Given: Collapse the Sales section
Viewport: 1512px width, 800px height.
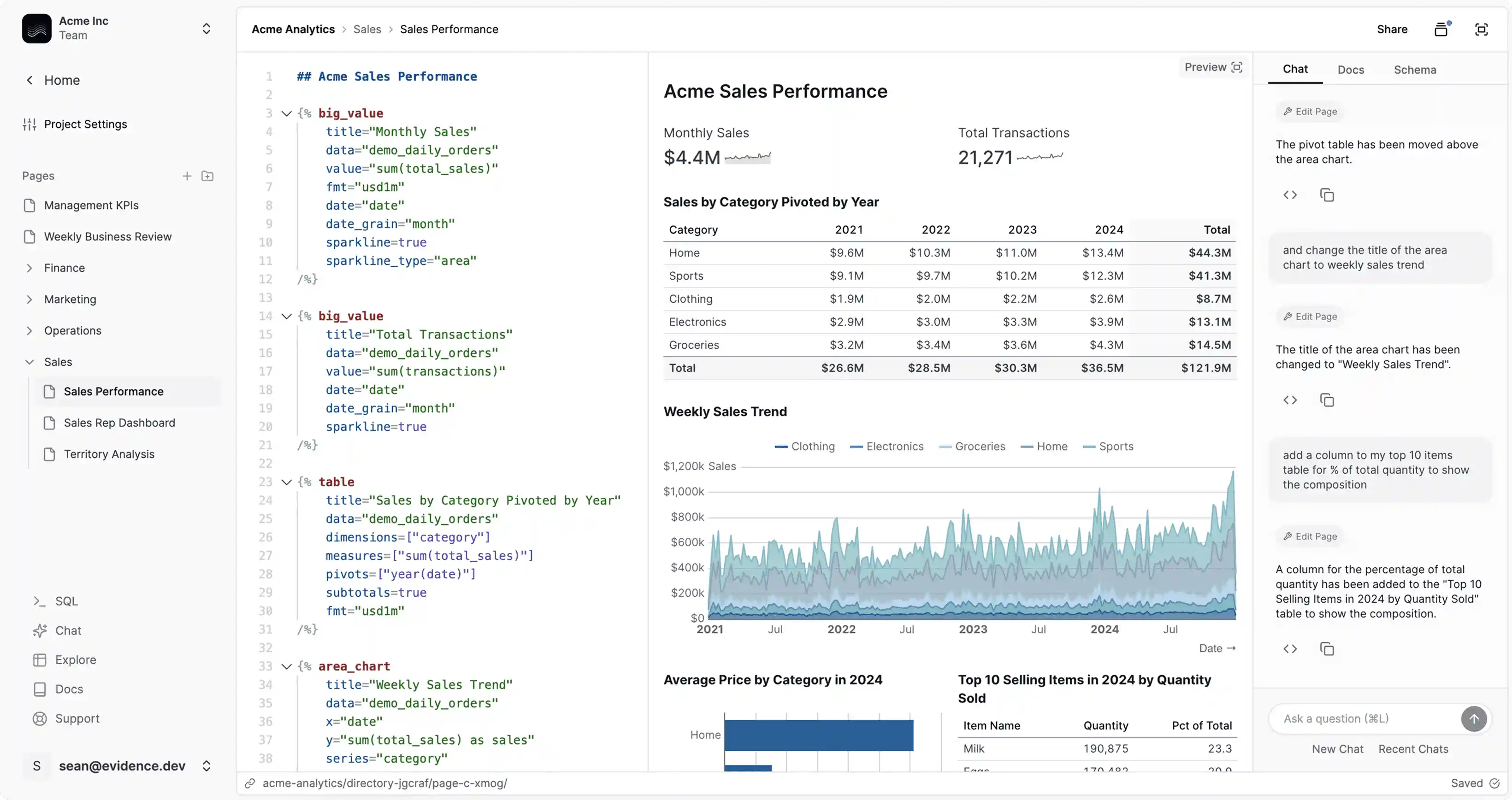Looking at the screenshot, I should 29,362.
